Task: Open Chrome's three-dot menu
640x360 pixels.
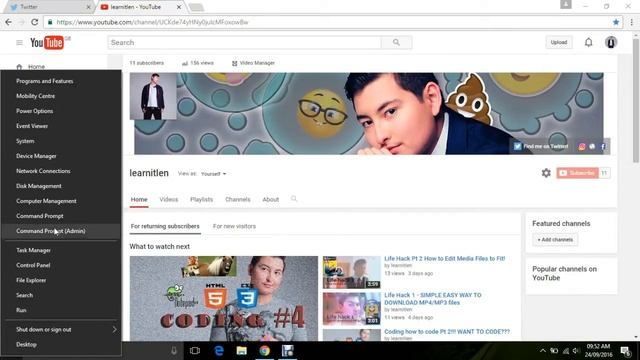Action: (x=631, y=22)
